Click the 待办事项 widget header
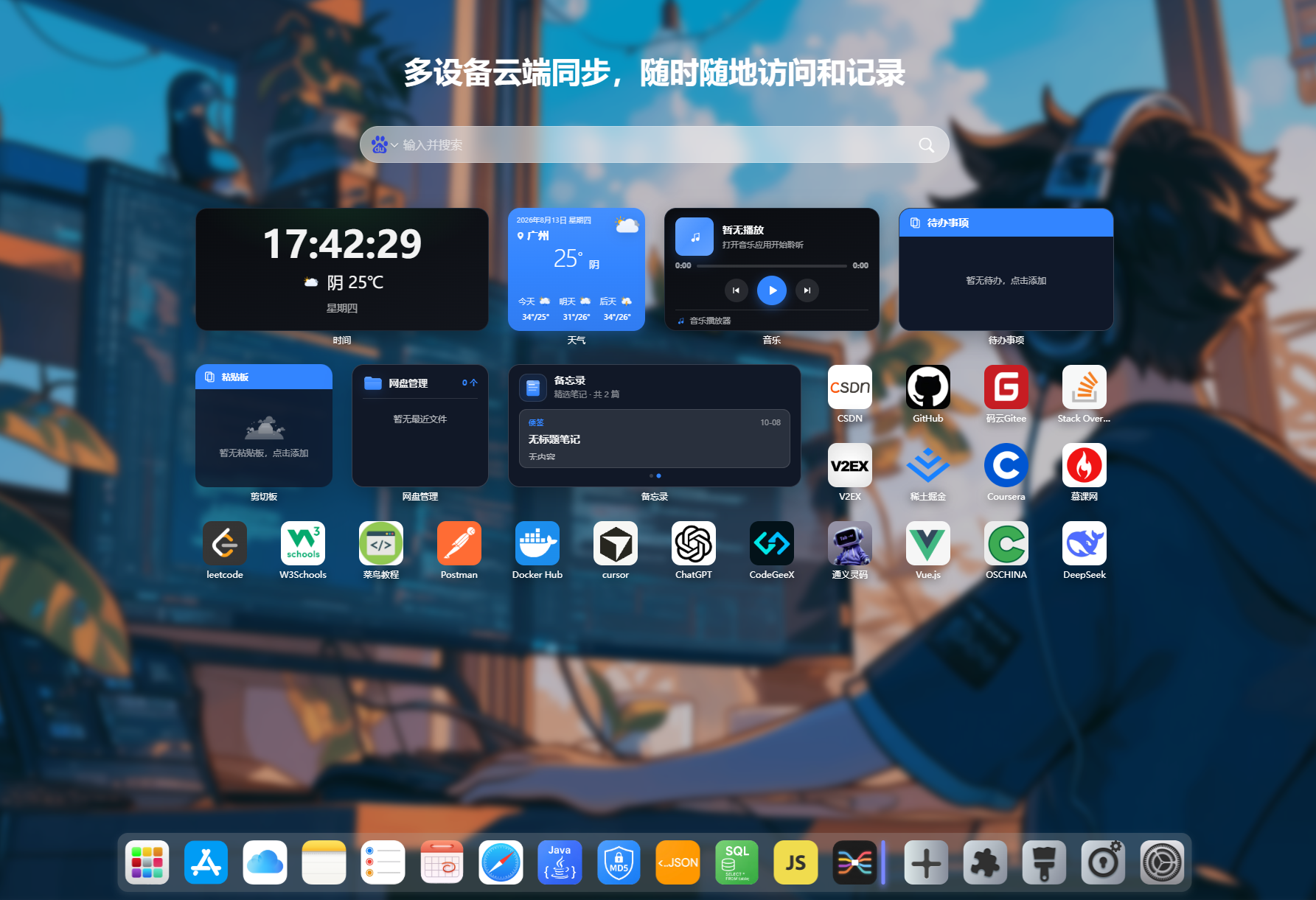 [1006, 223]
